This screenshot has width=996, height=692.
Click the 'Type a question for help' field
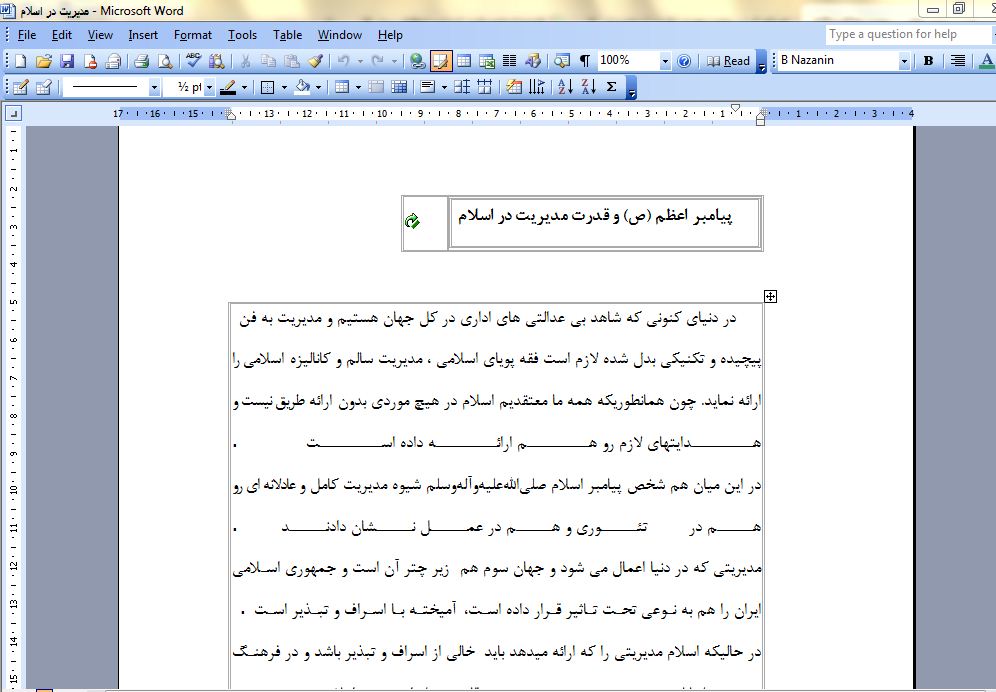pos(906,34)
